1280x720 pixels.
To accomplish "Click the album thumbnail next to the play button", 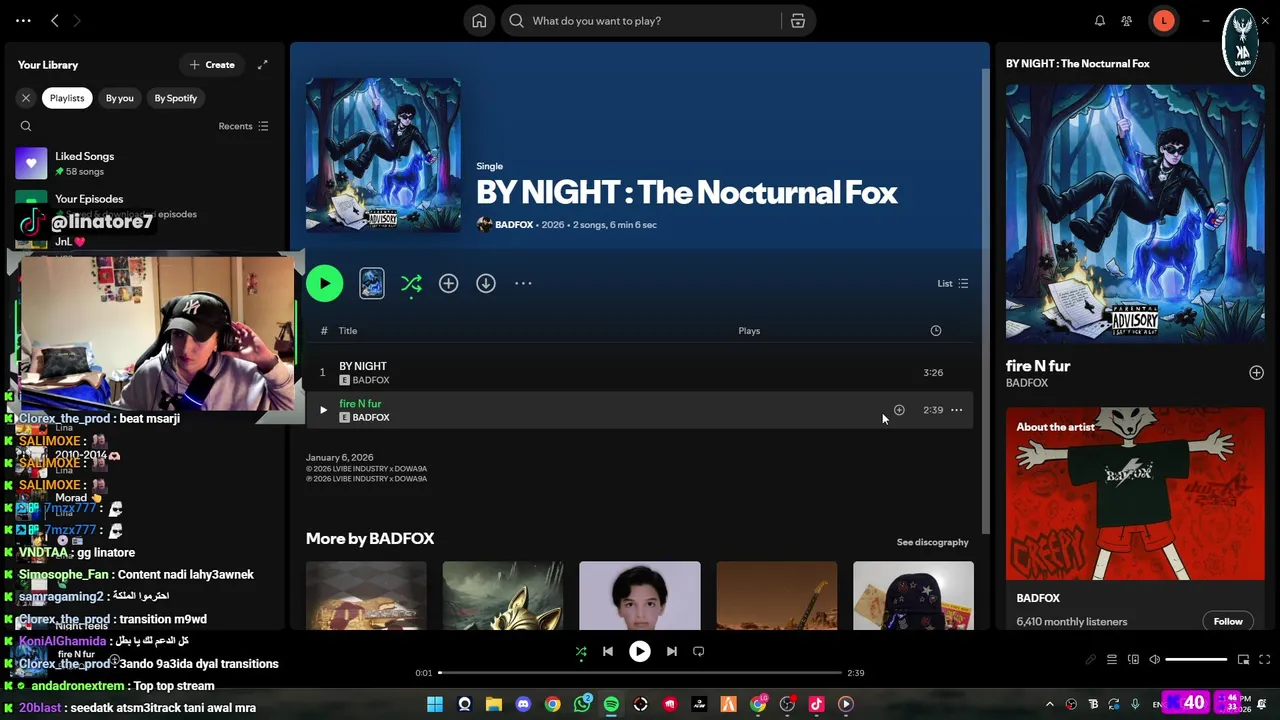I will click(x=371, y=284).
